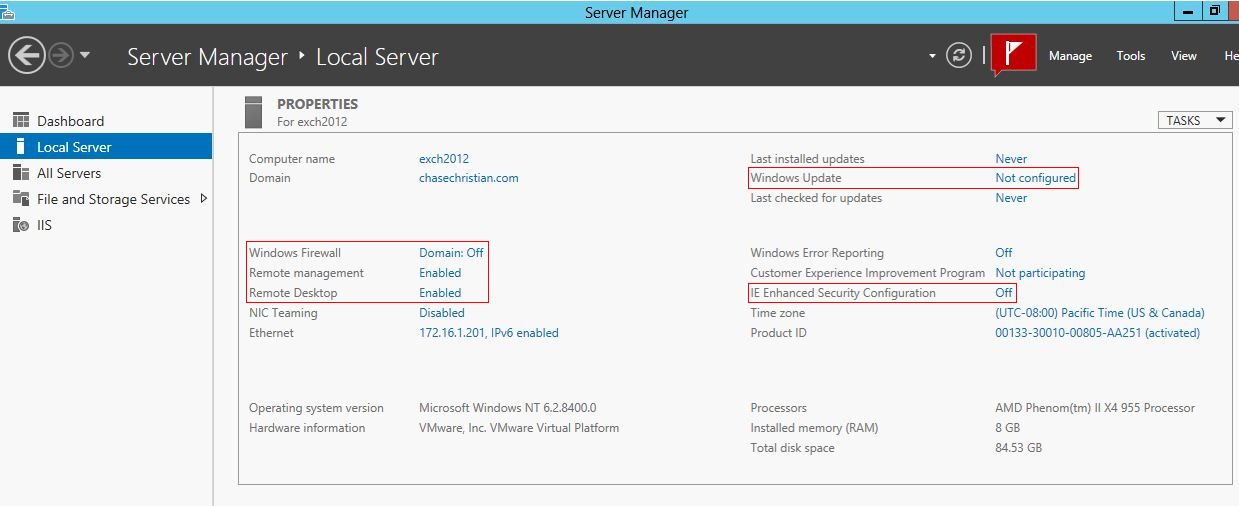Open the View menu
This screenshot has width=1239, height=506.
(x=1184, y=56)
